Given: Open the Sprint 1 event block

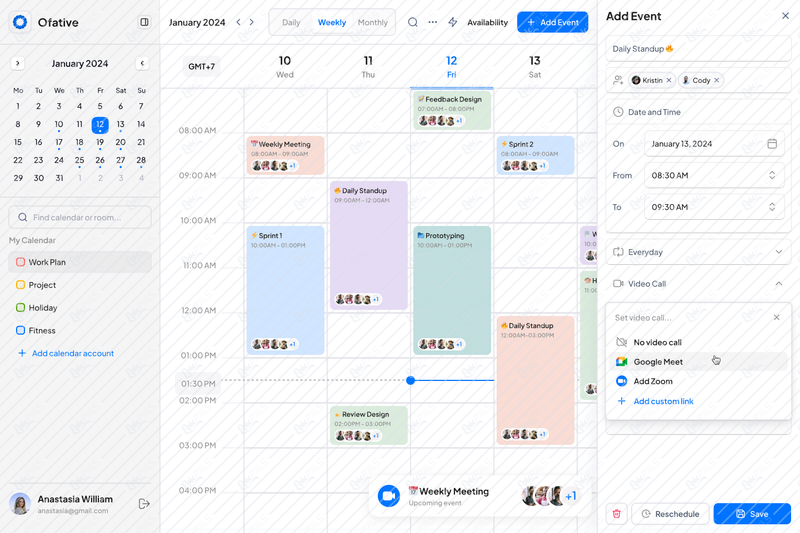Looking at the screenshot, I should tap(285, 290).
